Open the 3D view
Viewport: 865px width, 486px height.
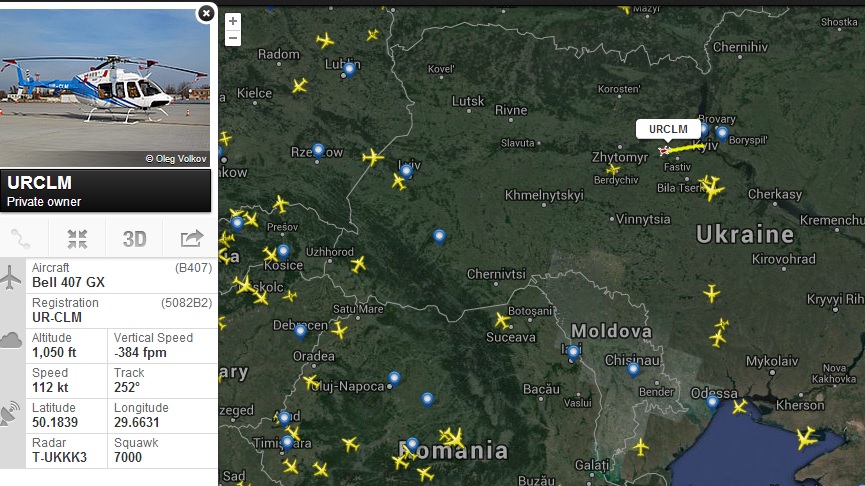click(134, 239)
